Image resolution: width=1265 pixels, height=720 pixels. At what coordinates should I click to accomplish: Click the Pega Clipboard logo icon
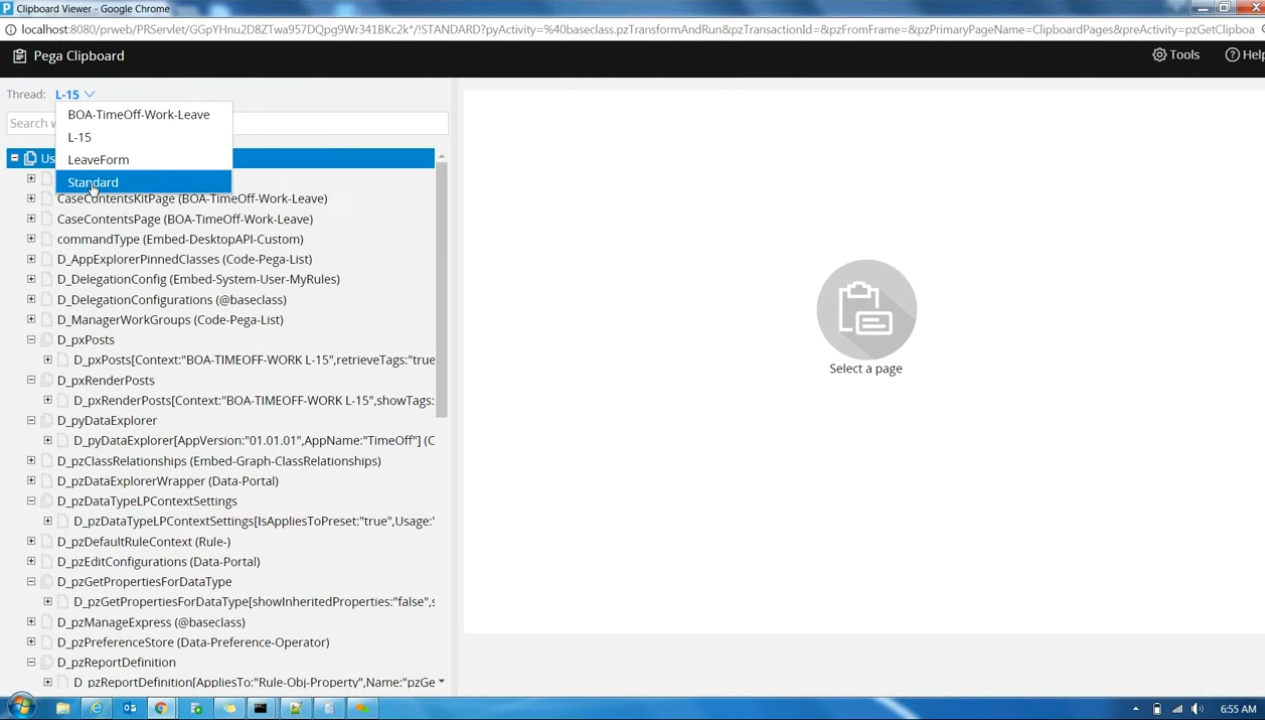(19, 55)
